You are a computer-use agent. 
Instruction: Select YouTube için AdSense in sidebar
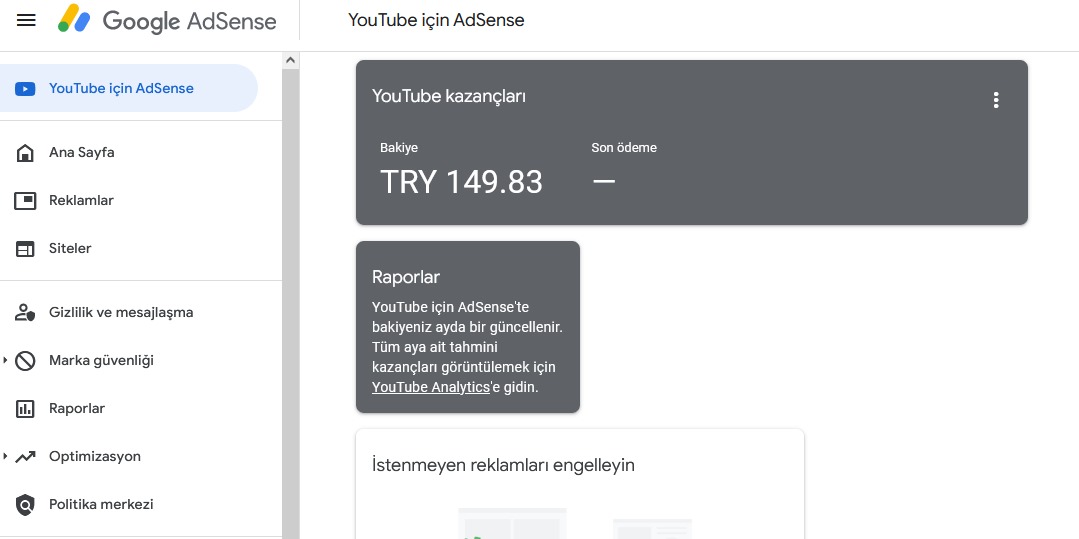pos(129,88)
